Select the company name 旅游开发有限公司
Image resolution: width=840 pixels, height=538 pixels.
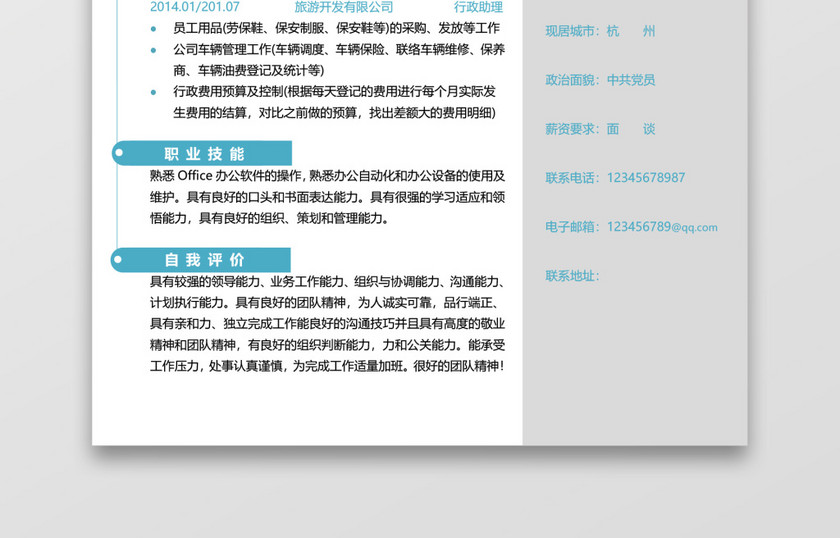[x=343, y=7]
